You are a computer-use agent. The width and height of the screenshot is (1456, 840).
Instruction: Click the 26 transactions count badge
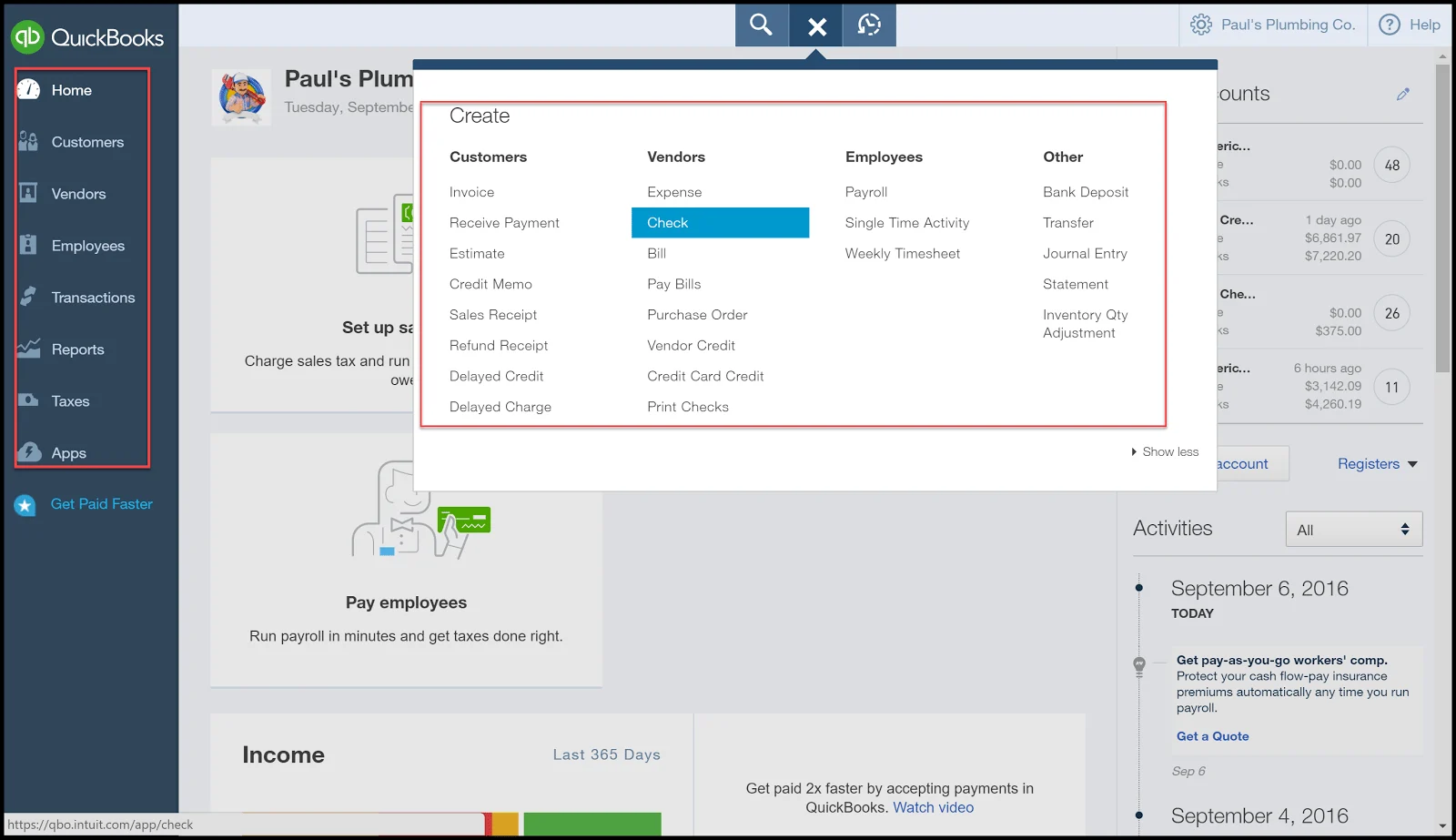(x=1392, y=313)
